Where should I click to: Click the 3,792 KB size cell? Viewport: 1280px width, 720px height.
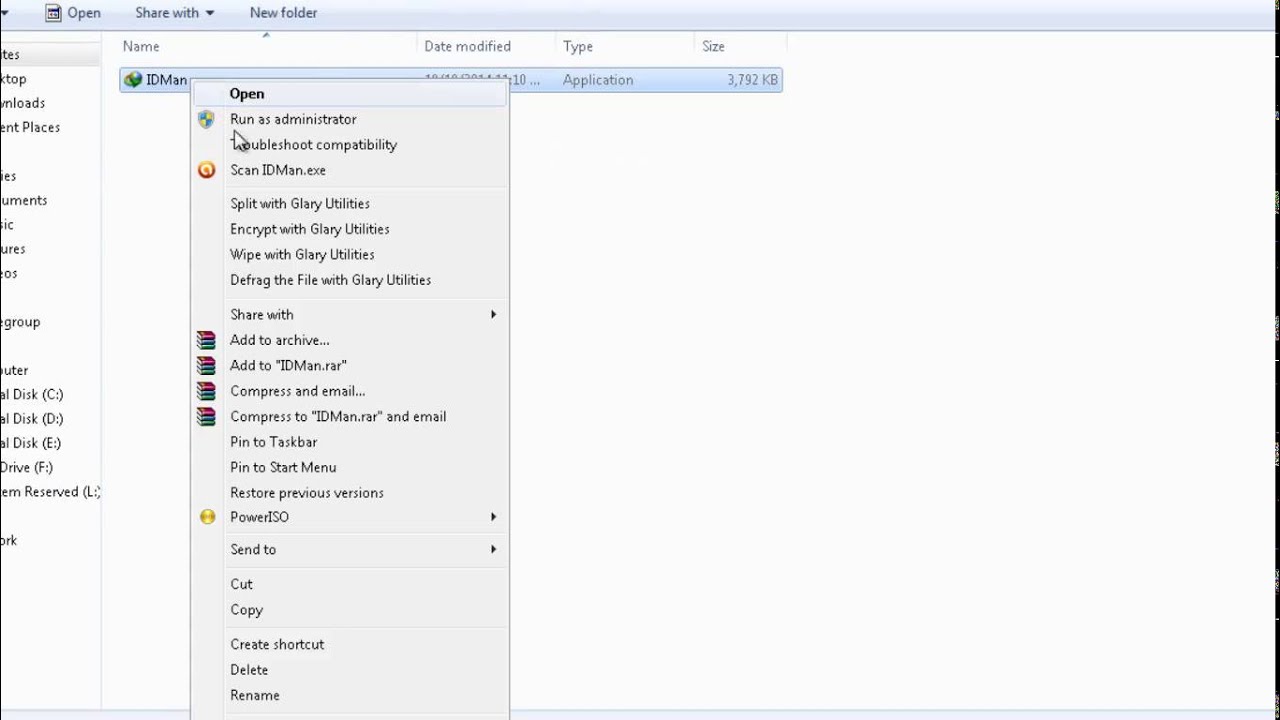(752, 80)
